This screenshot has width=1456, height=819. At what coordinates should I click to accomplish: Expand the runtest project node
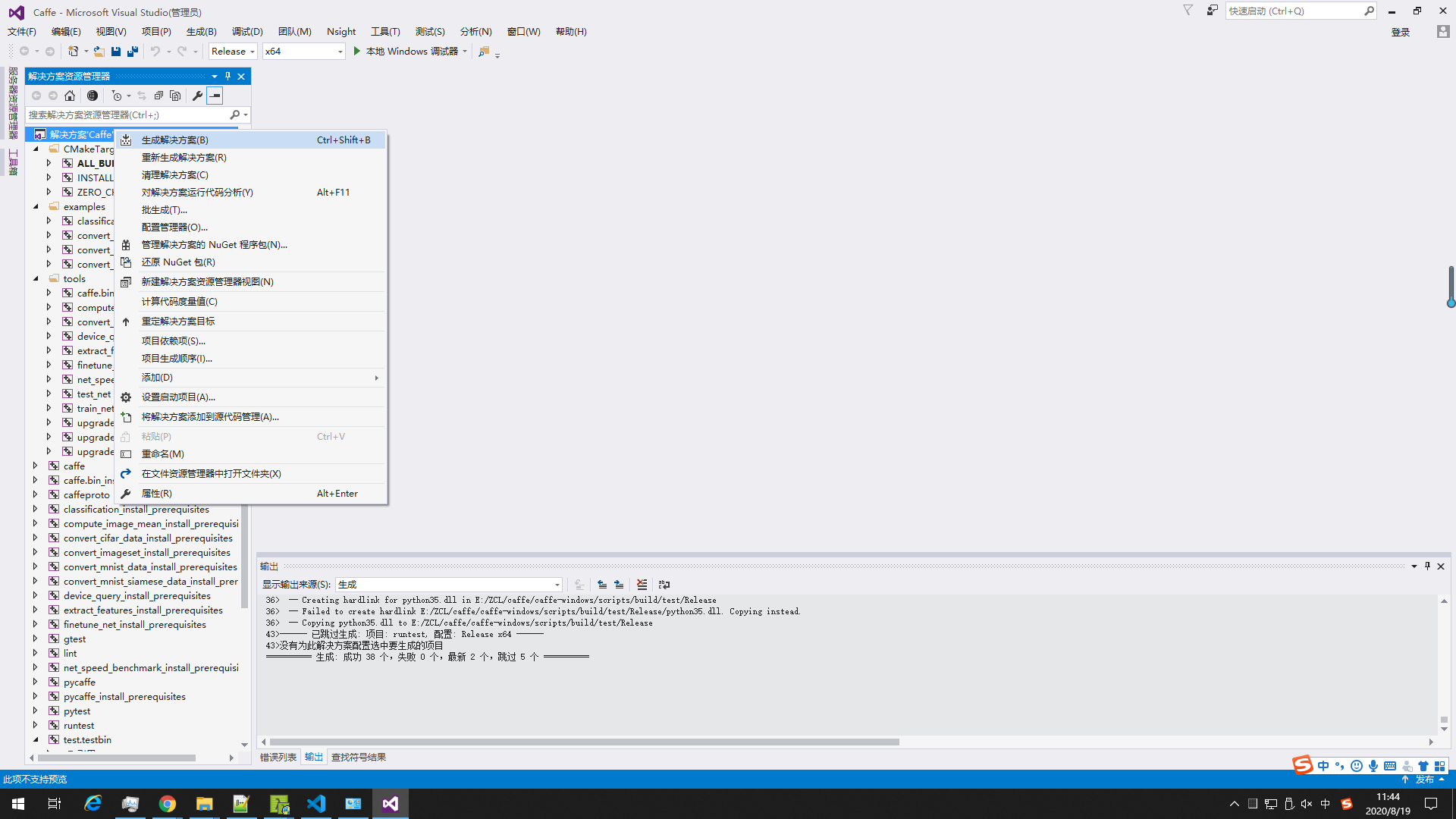(x=36, y=725)
